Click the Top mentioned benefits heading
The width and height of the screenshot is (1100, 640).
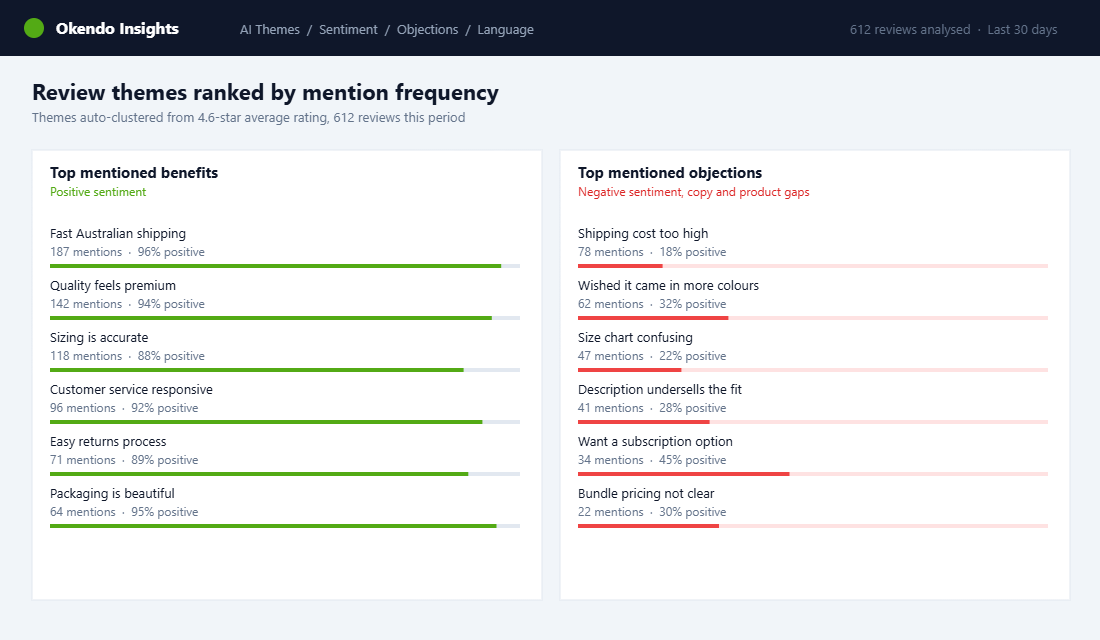[x=134, y=173]
